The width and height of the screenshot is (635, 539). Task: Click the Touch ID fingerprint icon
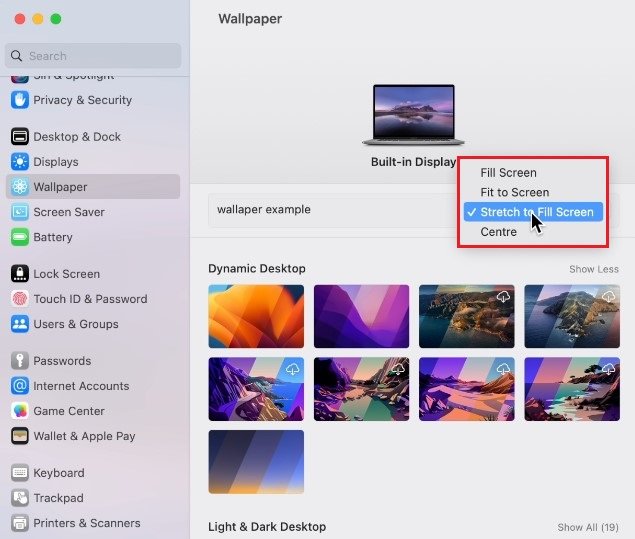[19, 299]
